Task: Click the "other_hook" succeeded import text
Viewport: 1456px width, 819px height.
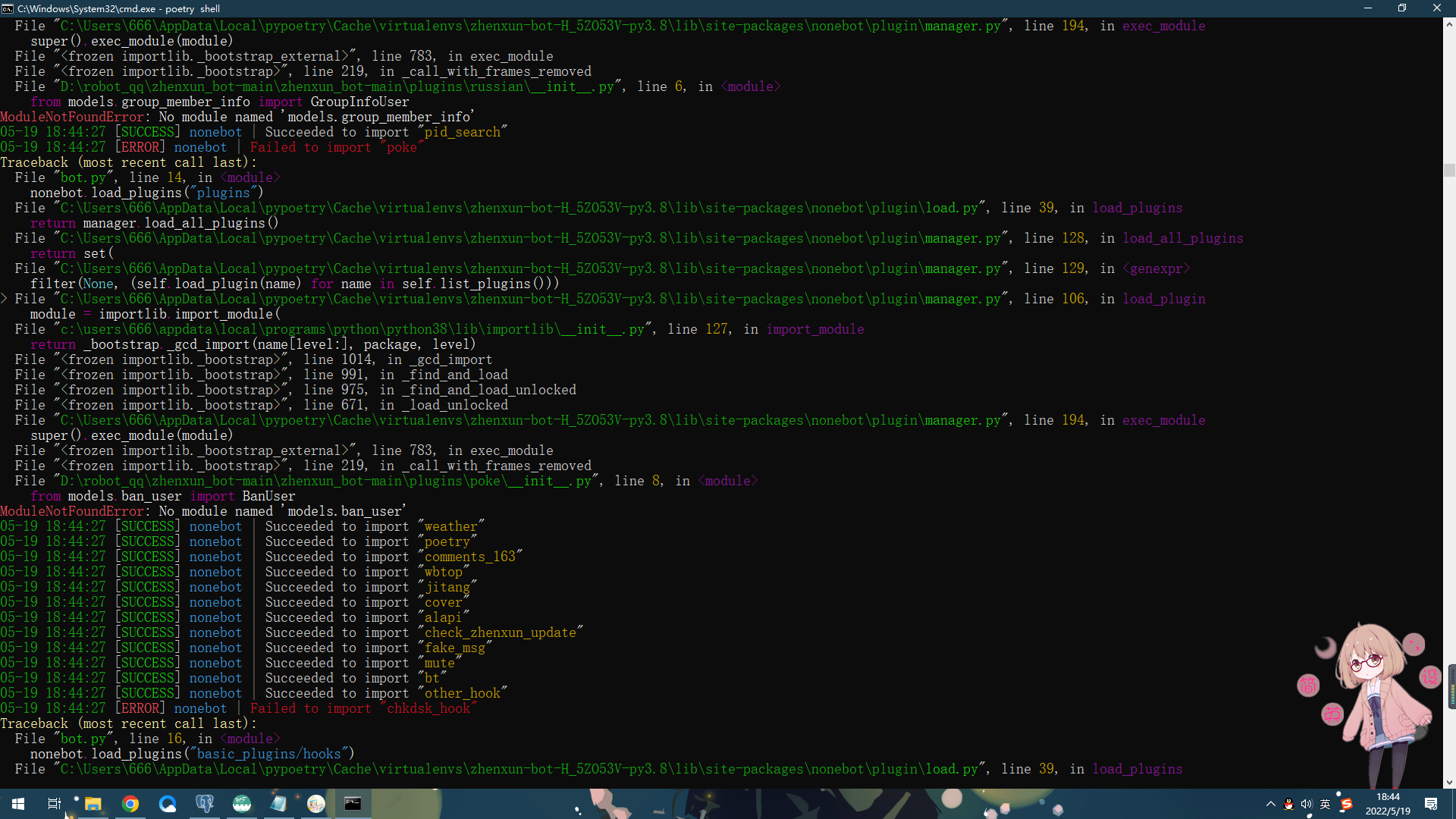Action: 462,693
